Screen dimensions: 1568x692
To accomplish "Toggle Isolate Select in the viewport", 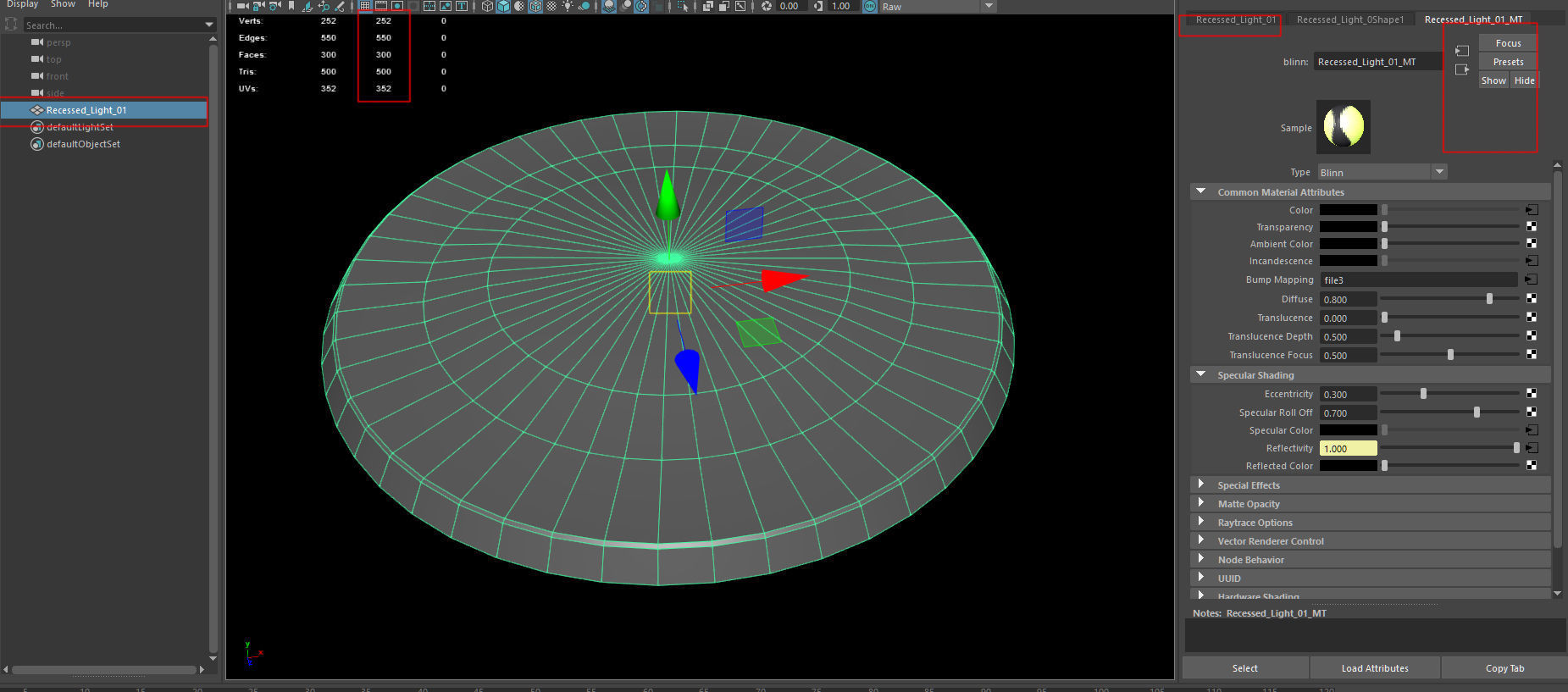I will pyautogui.click(x=683, y=6).
